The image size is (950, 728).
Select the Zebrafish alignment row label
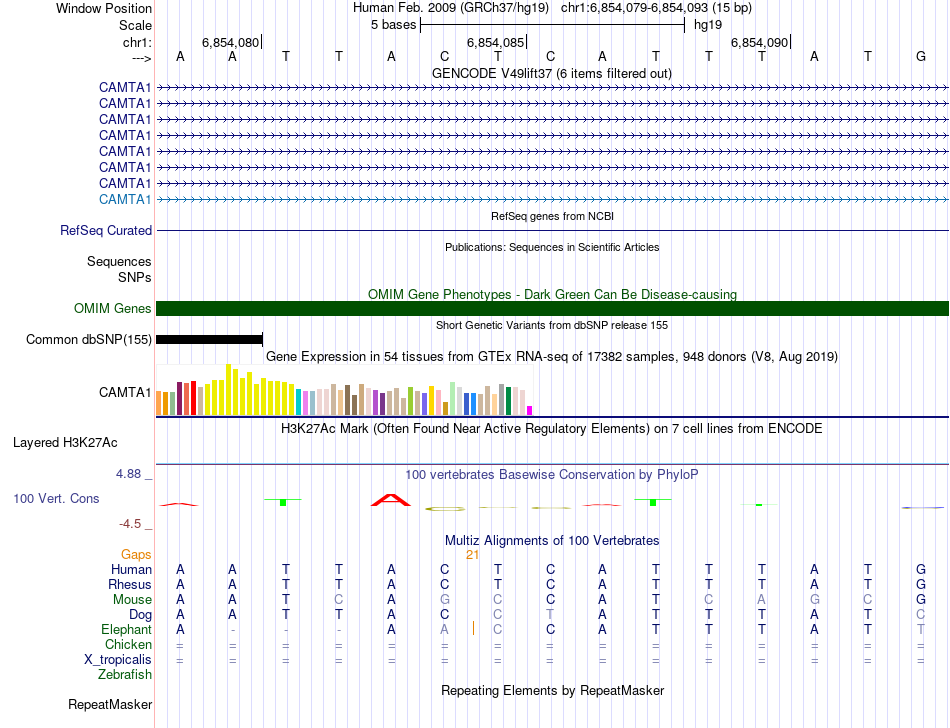pyautogui.click(x=125, y=674)
